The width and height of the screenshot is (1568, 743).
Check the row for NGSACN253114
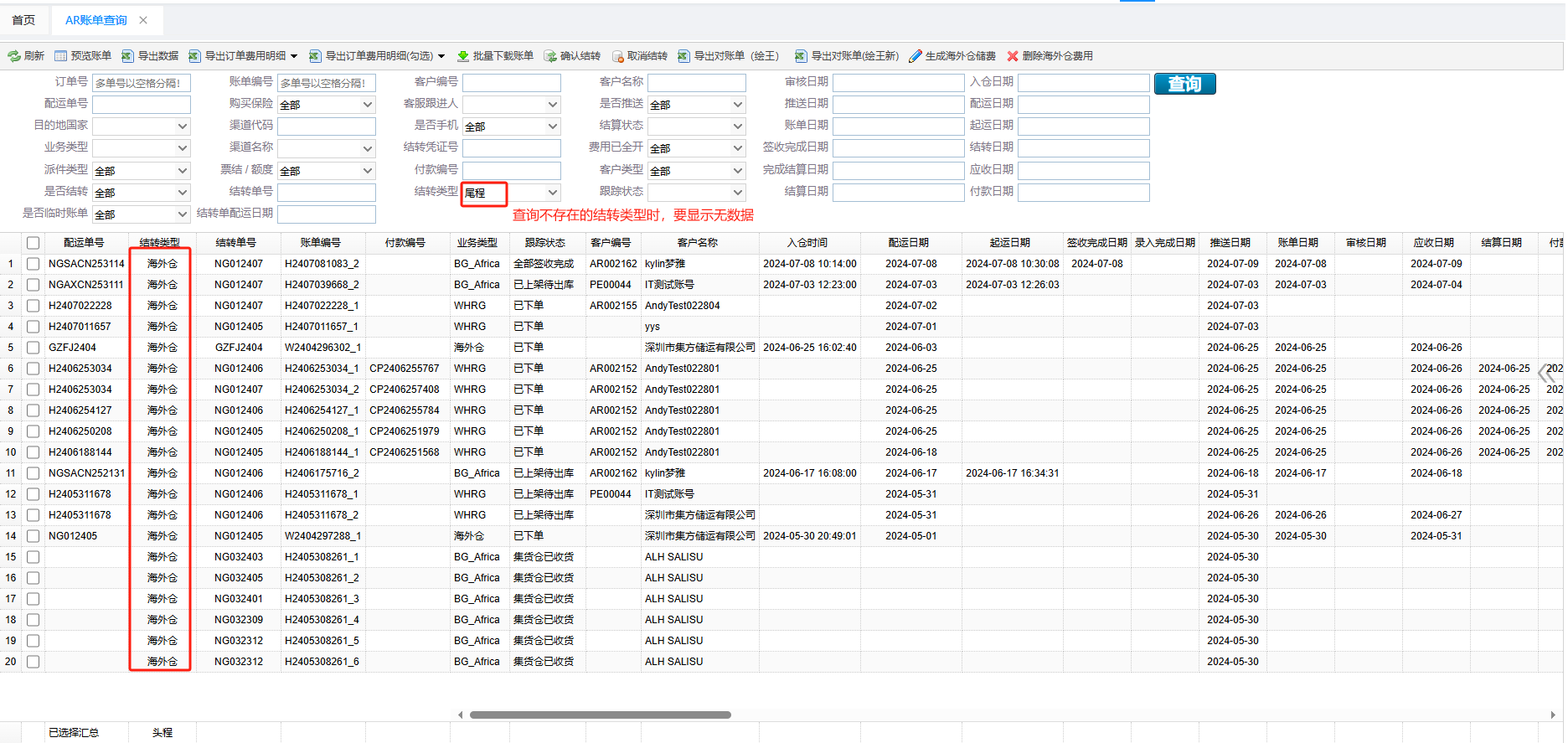33,264
